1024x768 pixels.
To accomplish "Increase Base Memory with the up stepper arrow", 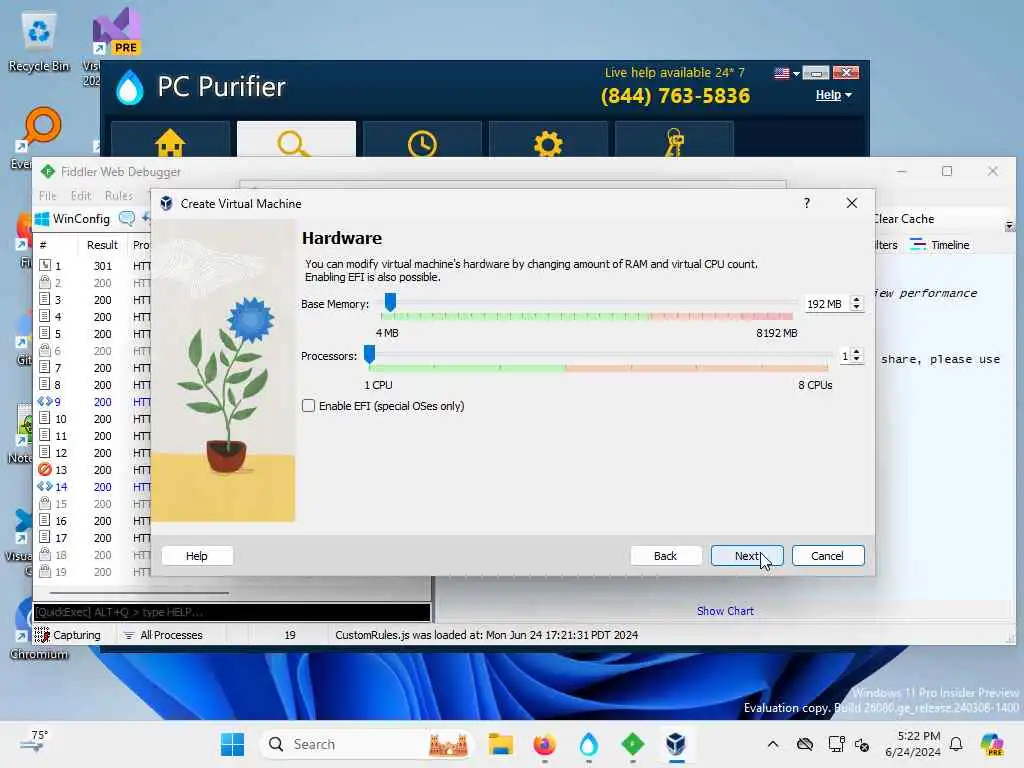I will pos(857,300).
